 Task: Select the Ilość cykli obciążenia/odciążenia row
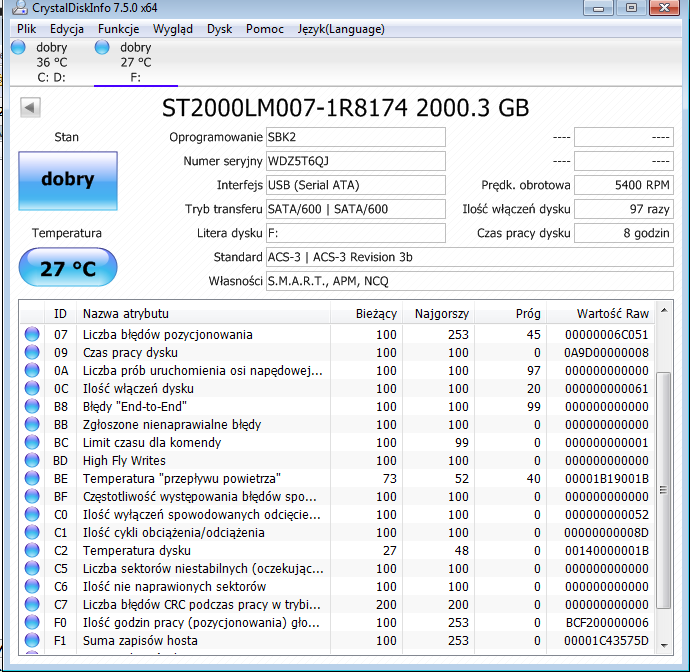pos(337,533)
